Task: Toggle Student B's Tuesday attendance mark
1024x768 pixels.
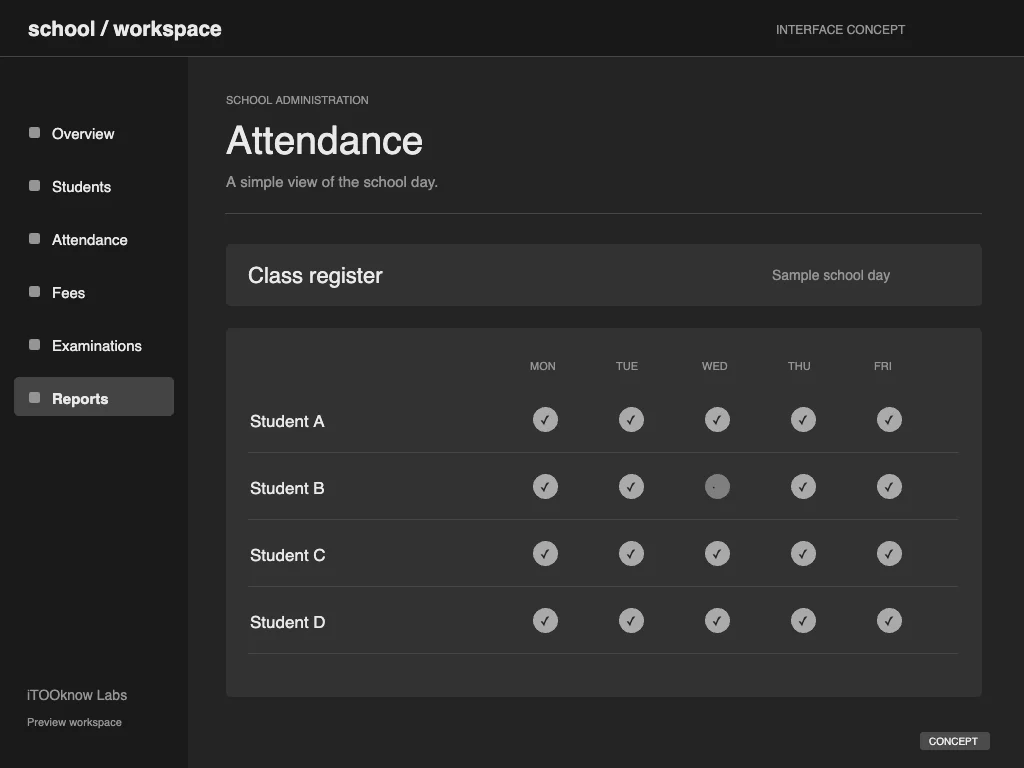Action: click(632, 487)
